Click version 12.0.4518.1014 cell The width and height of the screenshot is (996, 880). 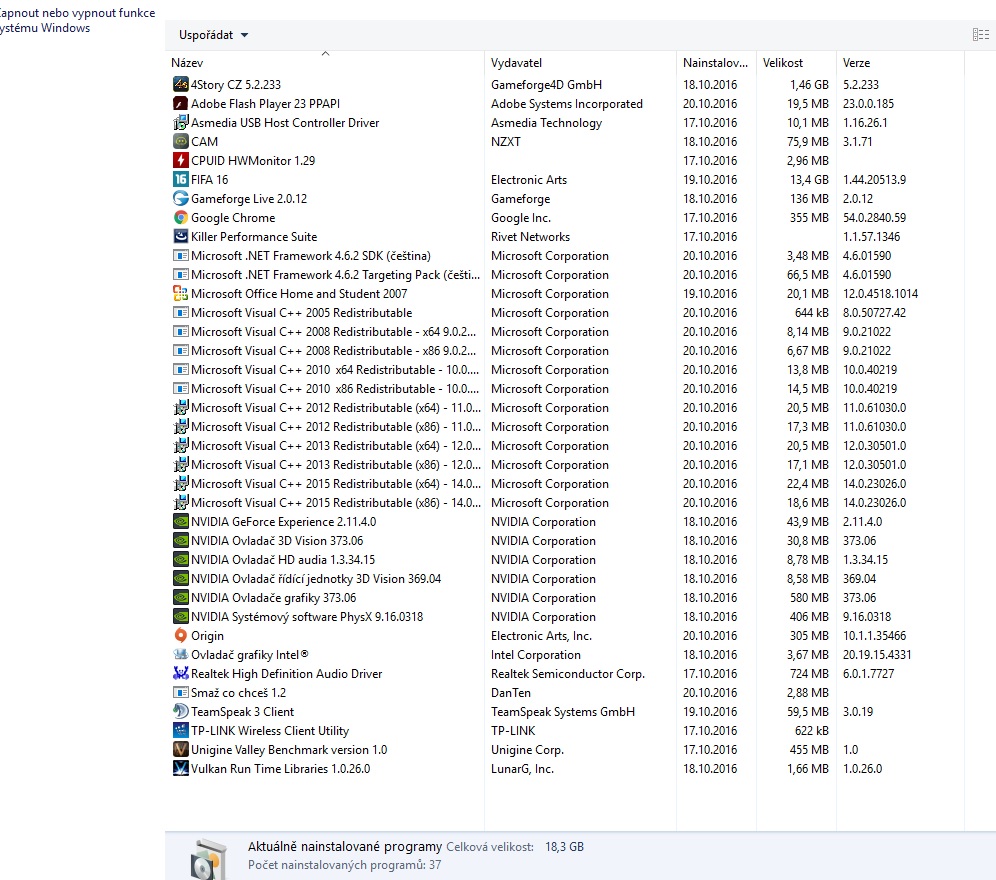tap(880, 294)
